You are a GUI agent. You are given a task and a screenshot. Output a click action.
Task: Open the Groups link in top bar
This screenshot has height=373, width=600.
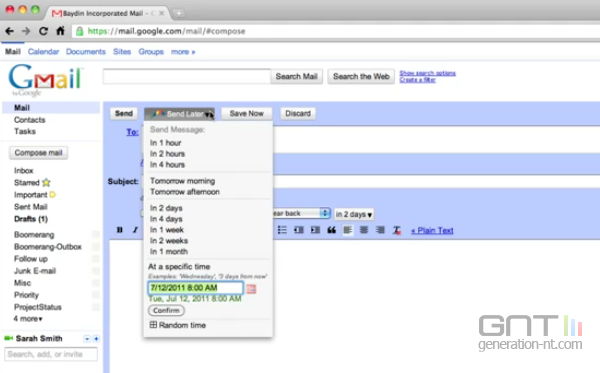[151, 52]
